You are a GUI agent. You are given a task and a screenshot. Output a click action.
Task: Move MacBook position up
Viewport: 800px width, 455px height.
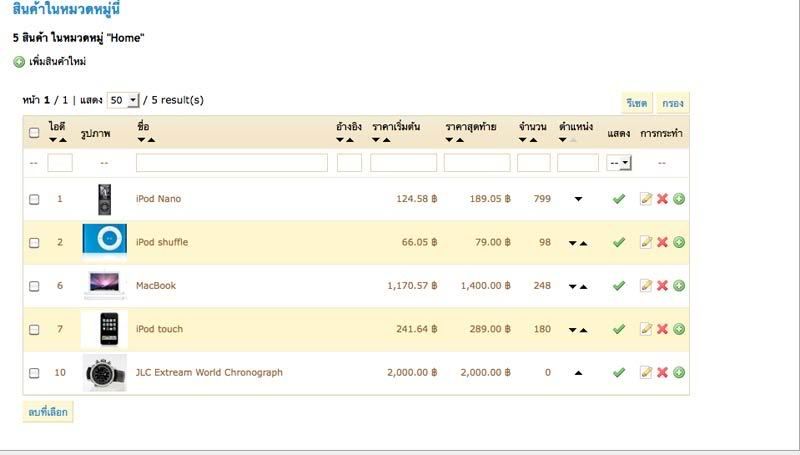[x=584, y=287]
